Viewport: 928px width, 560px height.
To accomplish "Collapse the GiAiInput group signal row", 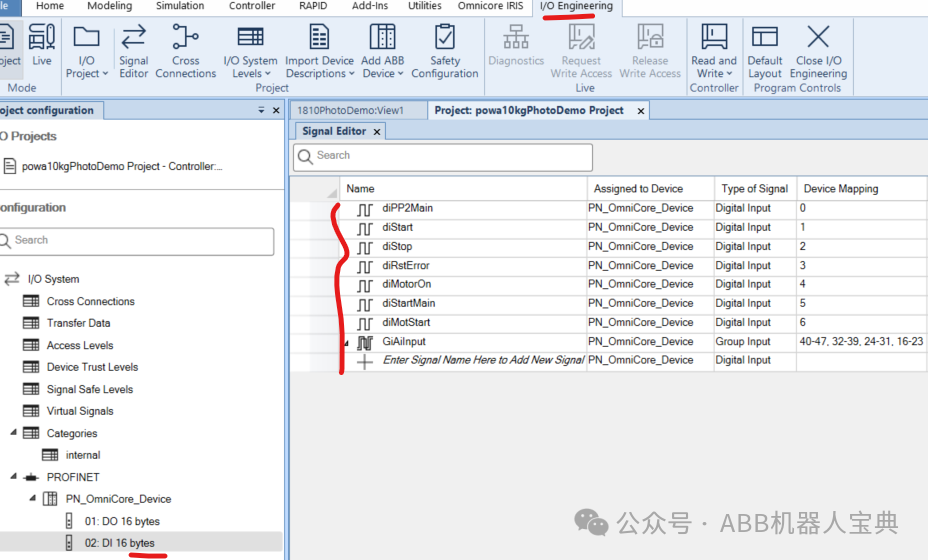I will click(x=346, y=343).
